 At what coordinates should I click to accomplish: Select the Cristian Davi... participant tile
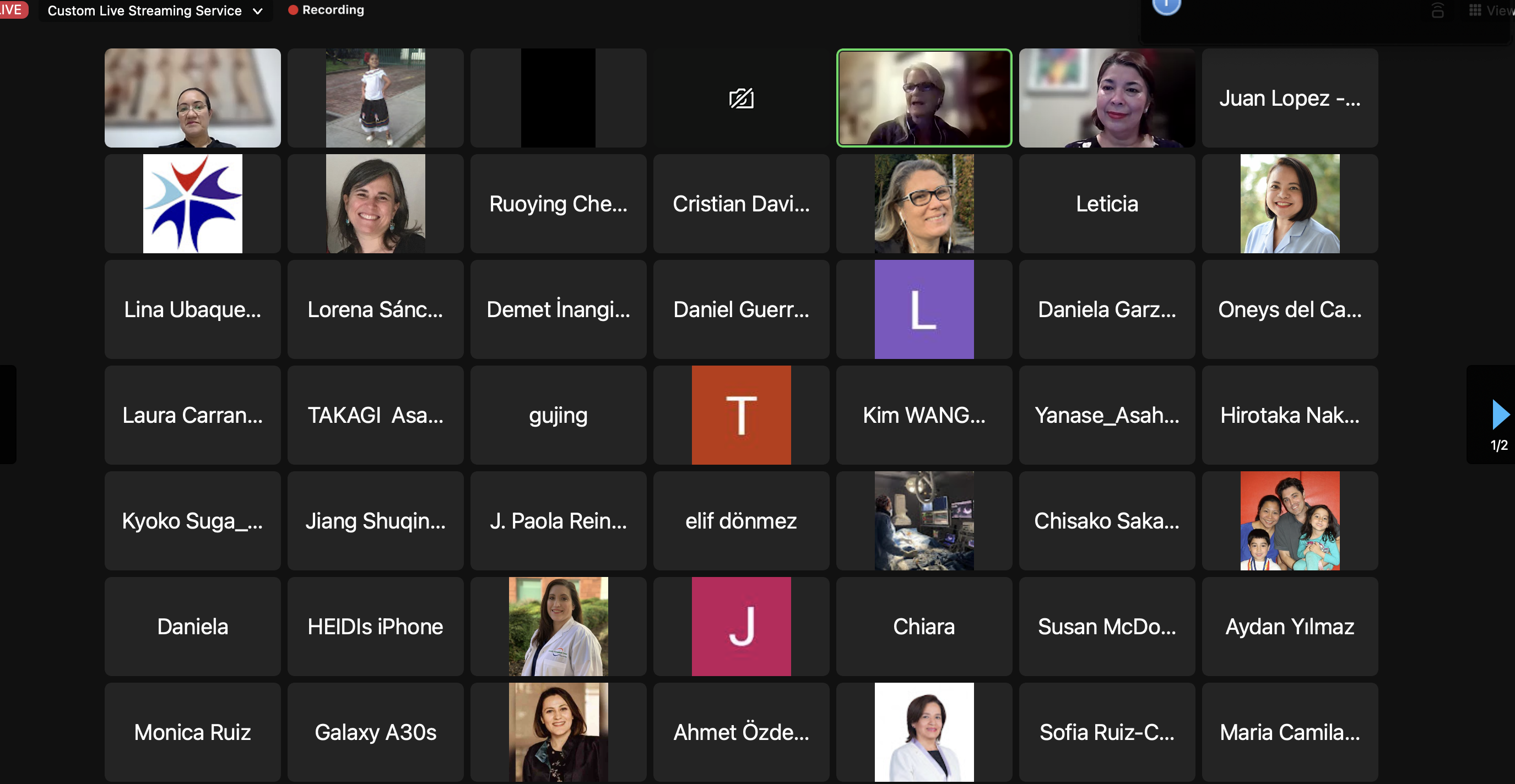tap(741, 204)
